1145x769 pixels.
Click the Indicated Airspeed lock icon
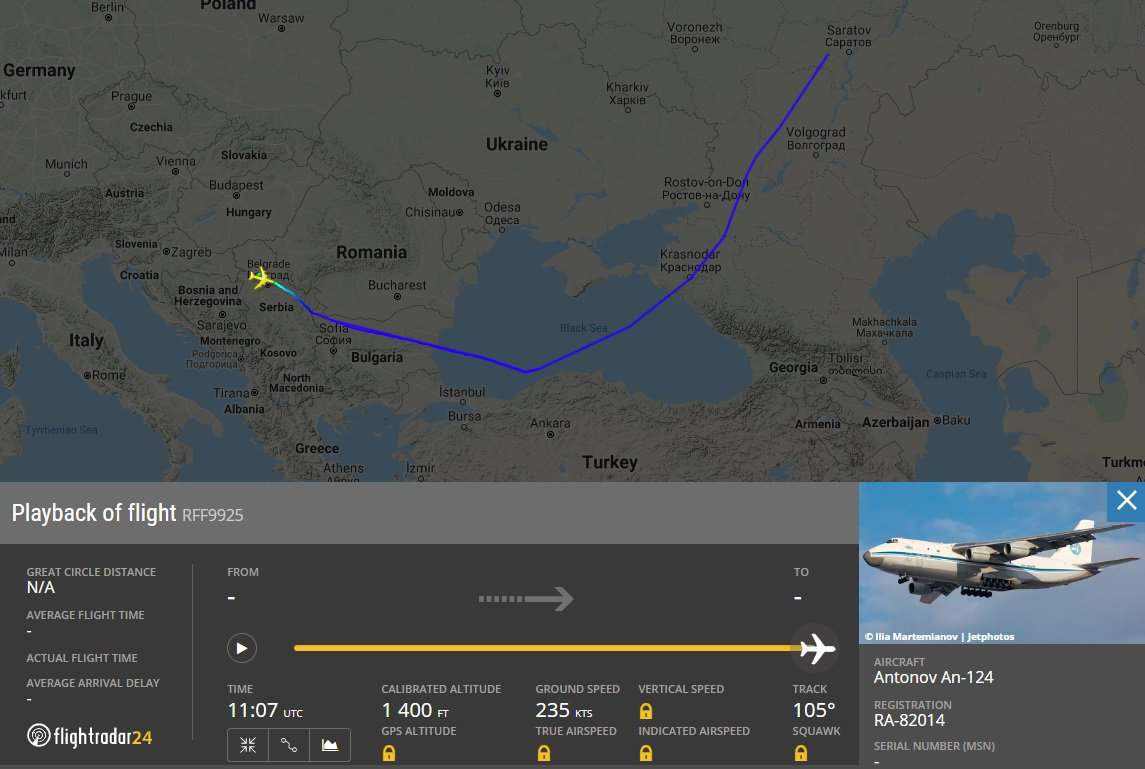click(646, 753)
